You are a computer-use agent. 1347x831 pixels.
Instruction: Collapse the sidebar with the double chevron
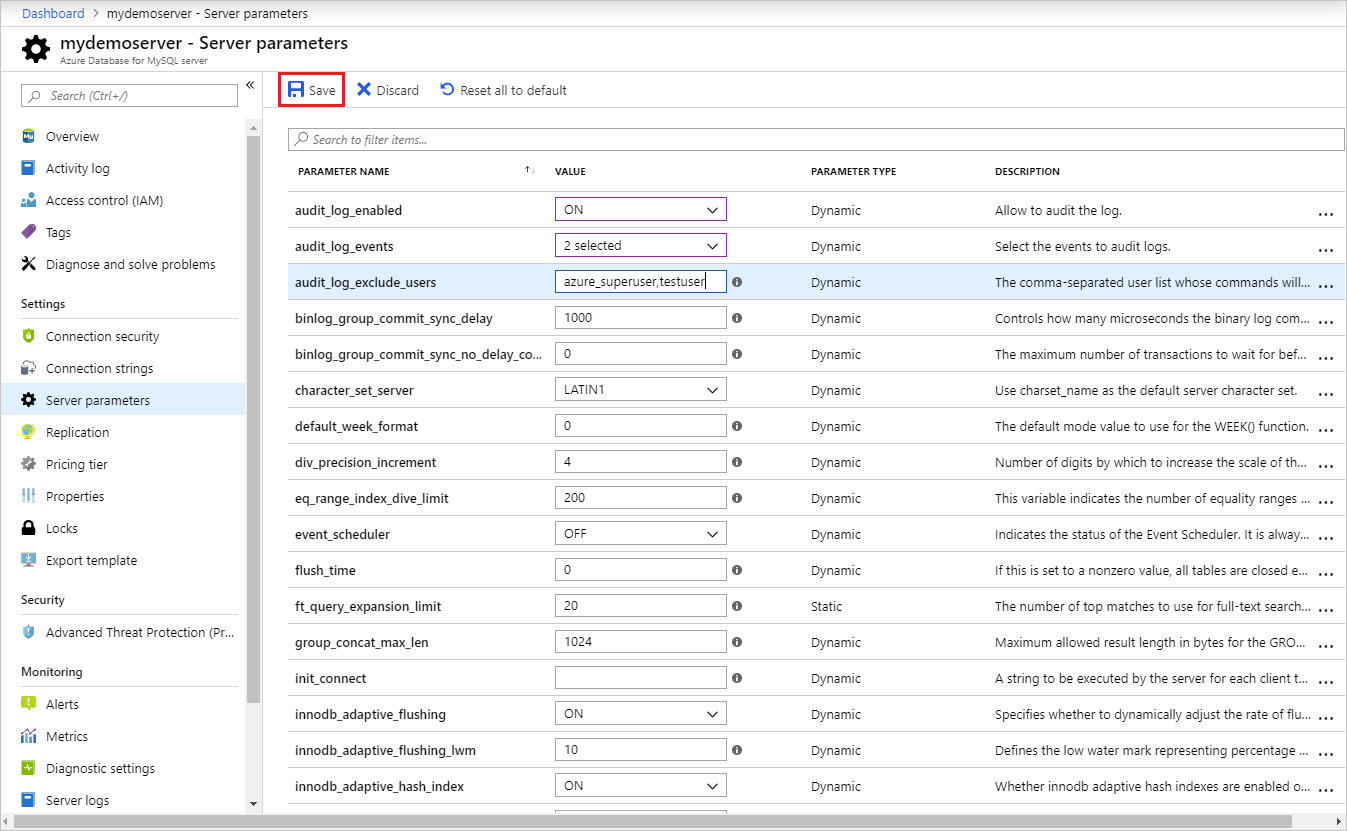click(250, 85)
